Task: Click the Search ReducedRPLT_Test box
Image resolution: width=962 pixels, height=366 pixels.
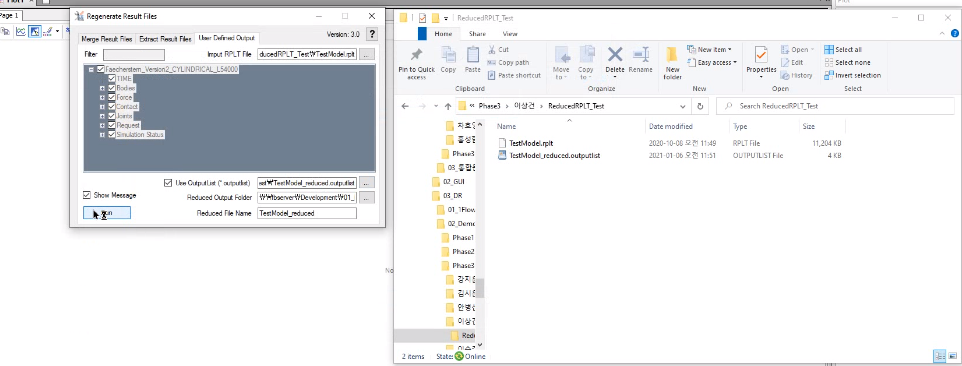Action: click(x=835, y=106)
